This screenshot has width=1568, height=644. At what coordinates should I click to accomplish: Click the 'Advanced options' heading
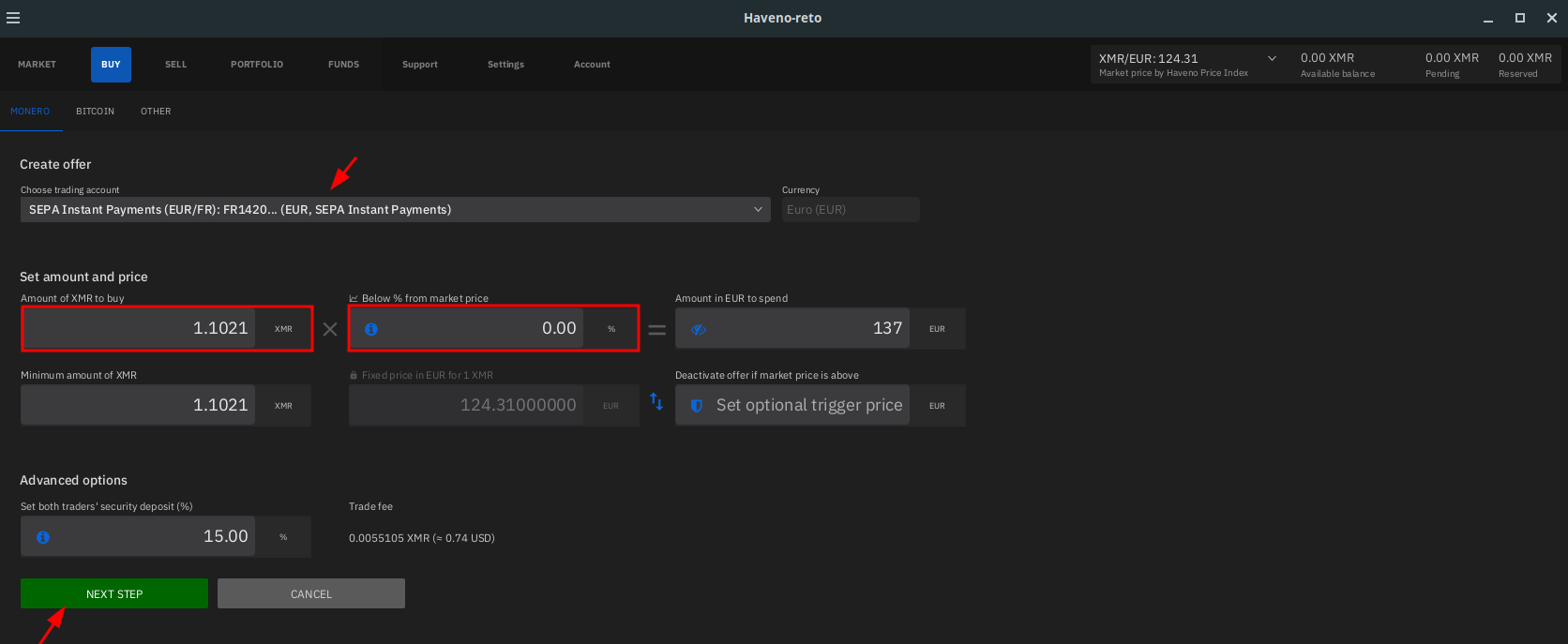73,480
